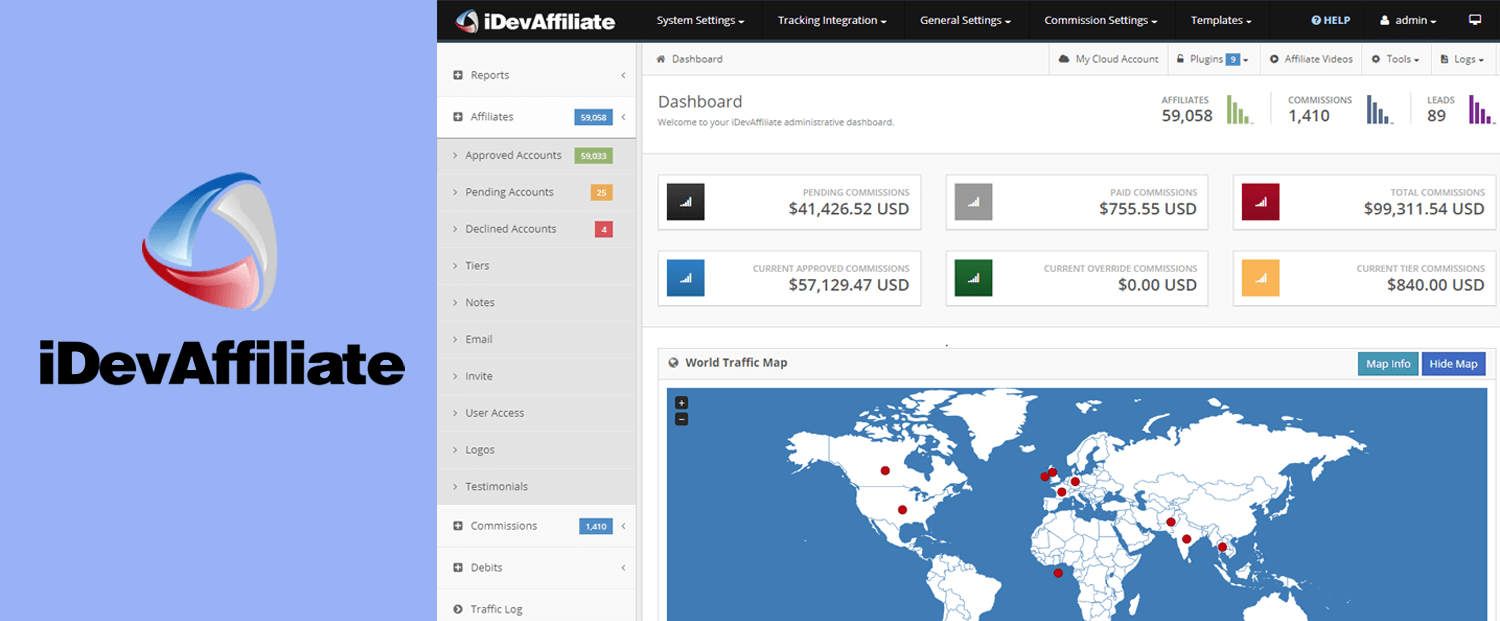Click the monitor icon in top bar
Screen dimensions: 1500x621
coord(1475,20)
